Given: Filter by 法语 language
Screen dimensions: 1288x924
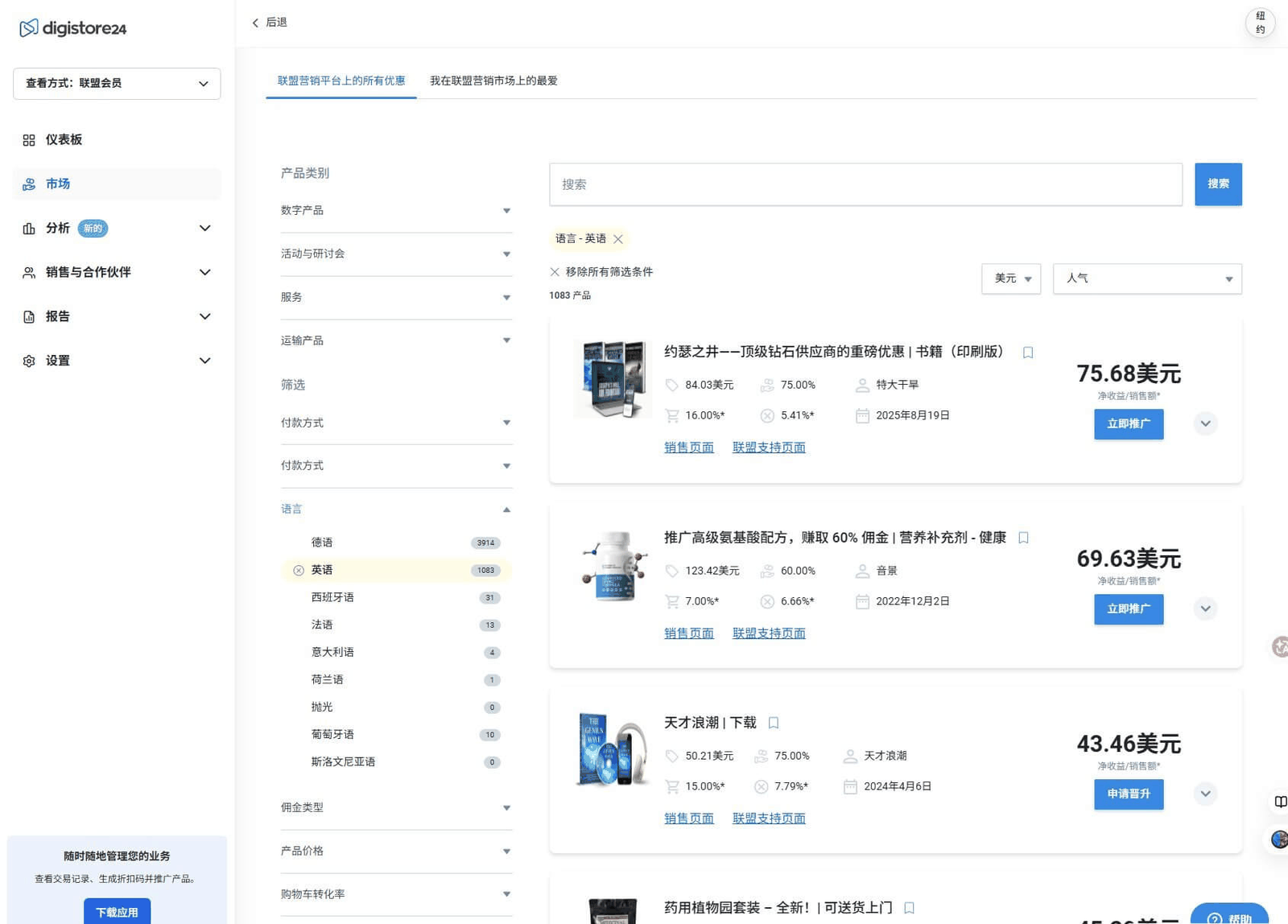Looking at the screenshot, I should [x=396, y=625].
